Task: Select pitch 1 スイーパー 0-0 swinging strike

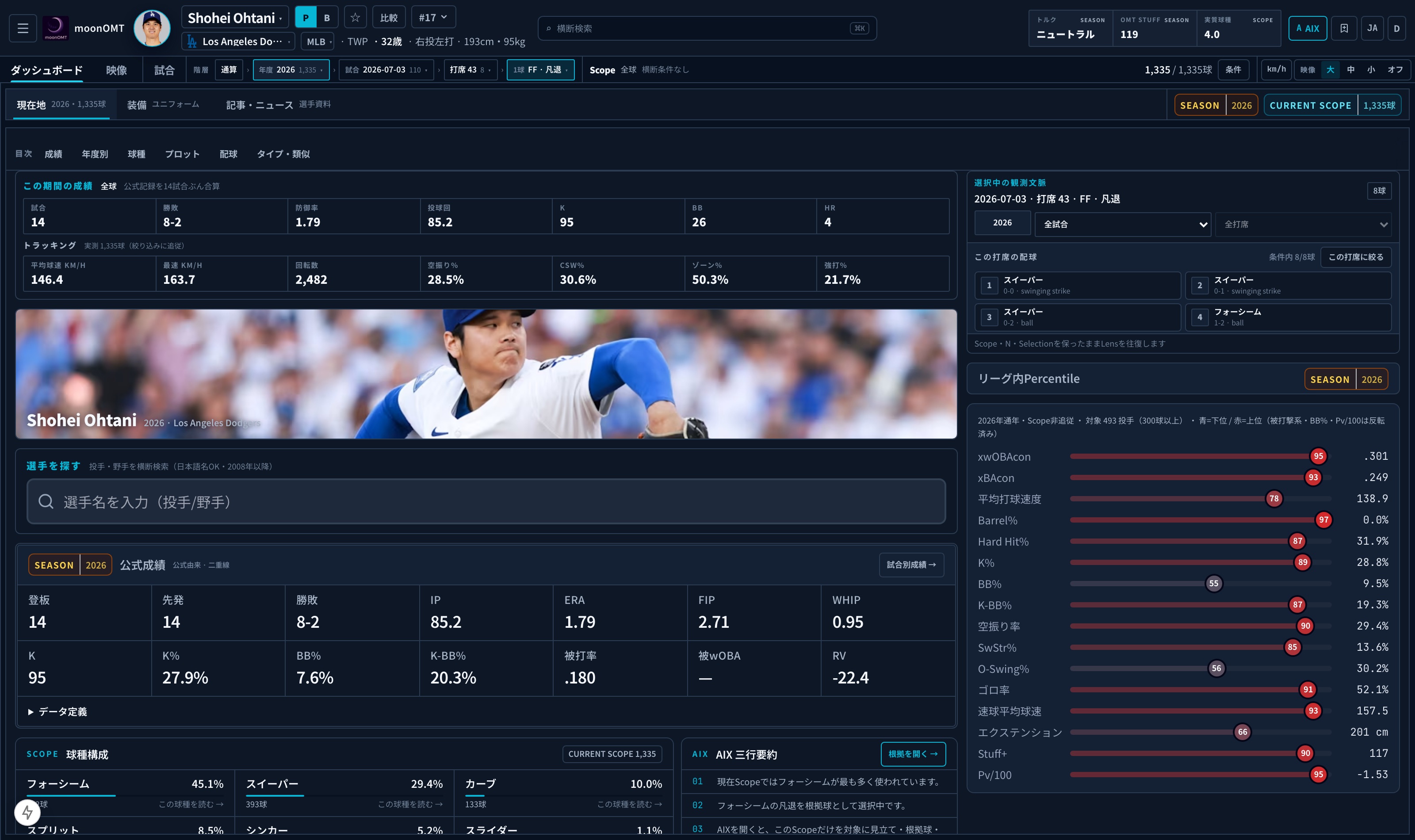Action: coord(1078,285)
